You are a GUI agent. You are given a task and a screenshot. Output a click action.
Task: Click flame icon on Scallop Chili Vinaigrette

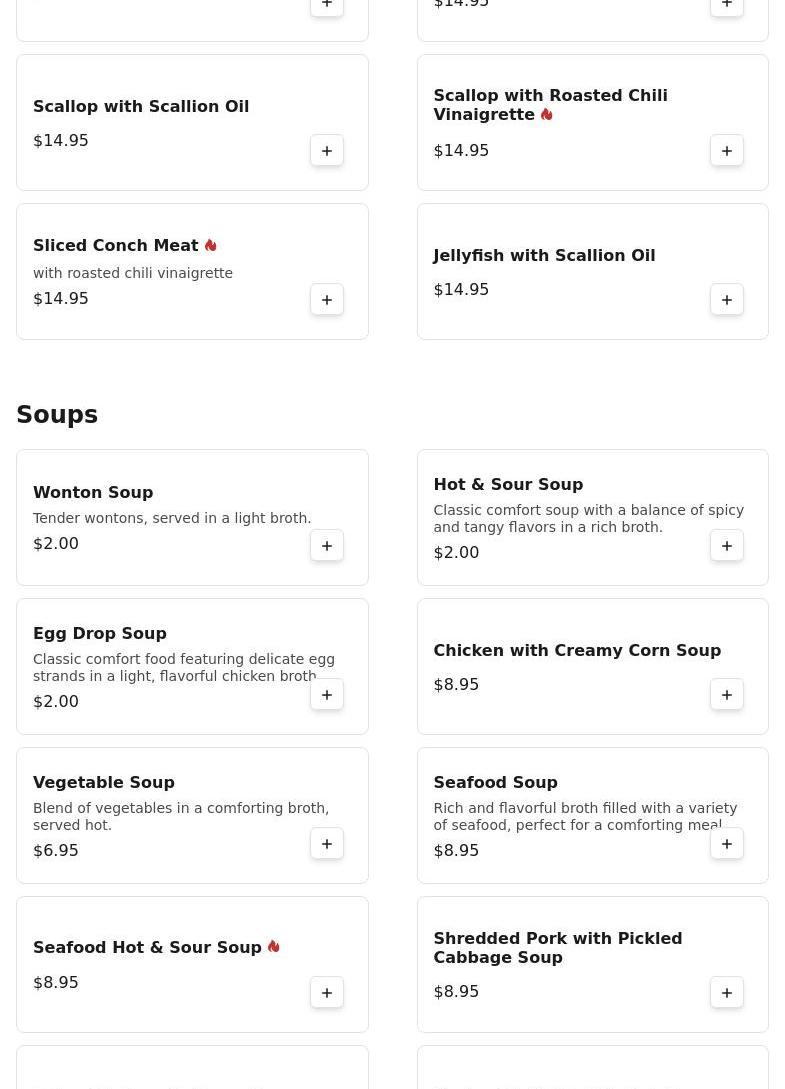(546, 114)
